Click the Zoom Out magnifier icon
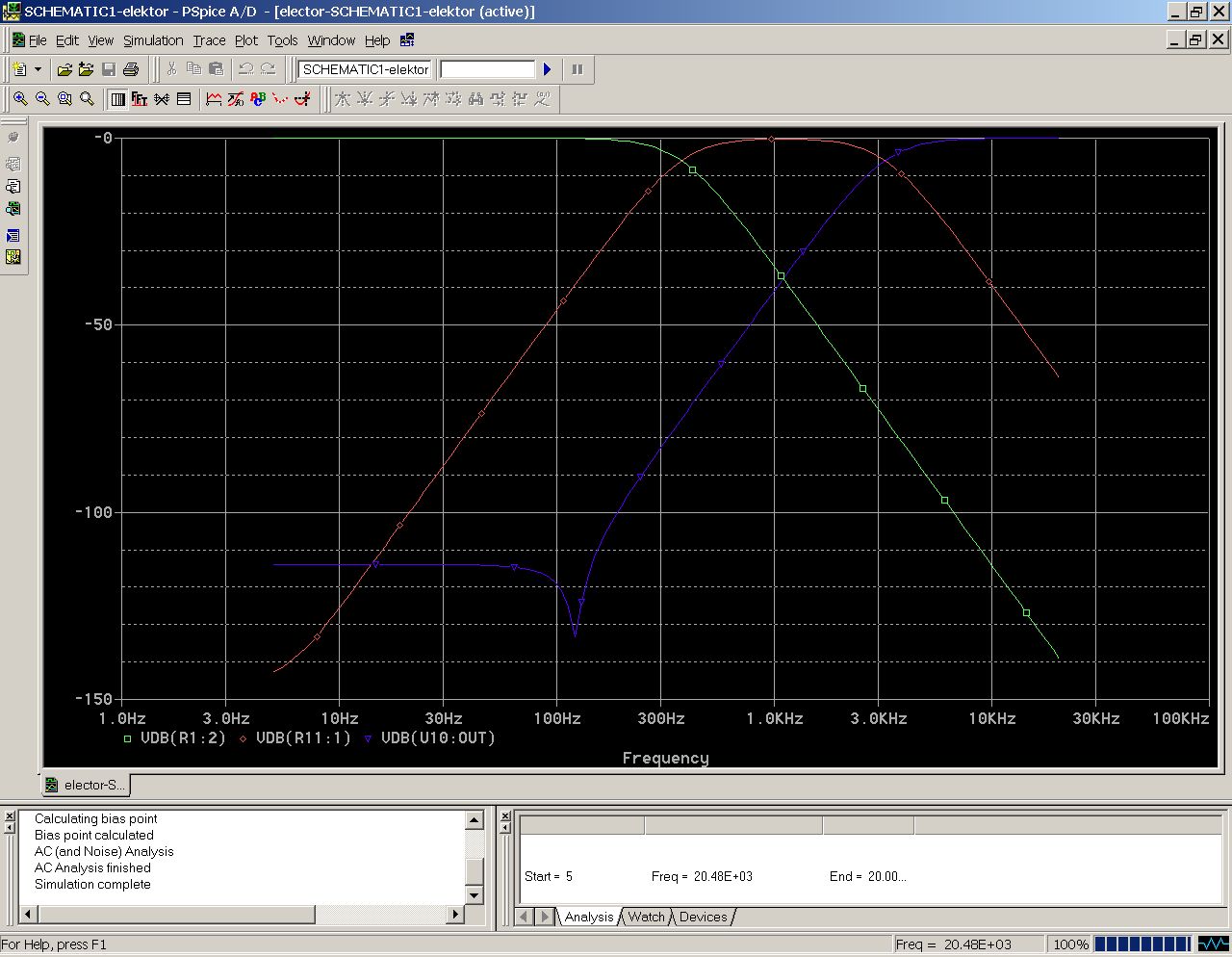The width and height of the screenshot is (1232, 957). point(42,99)
